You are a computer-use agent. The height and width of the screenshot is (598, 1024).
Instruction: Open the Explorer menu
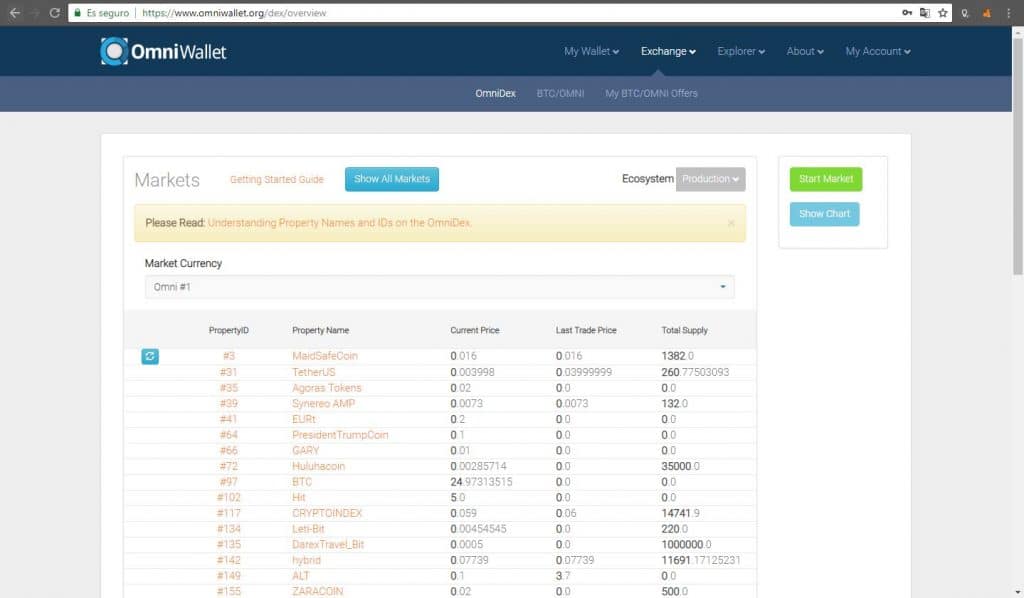click(x=741, y=51)
